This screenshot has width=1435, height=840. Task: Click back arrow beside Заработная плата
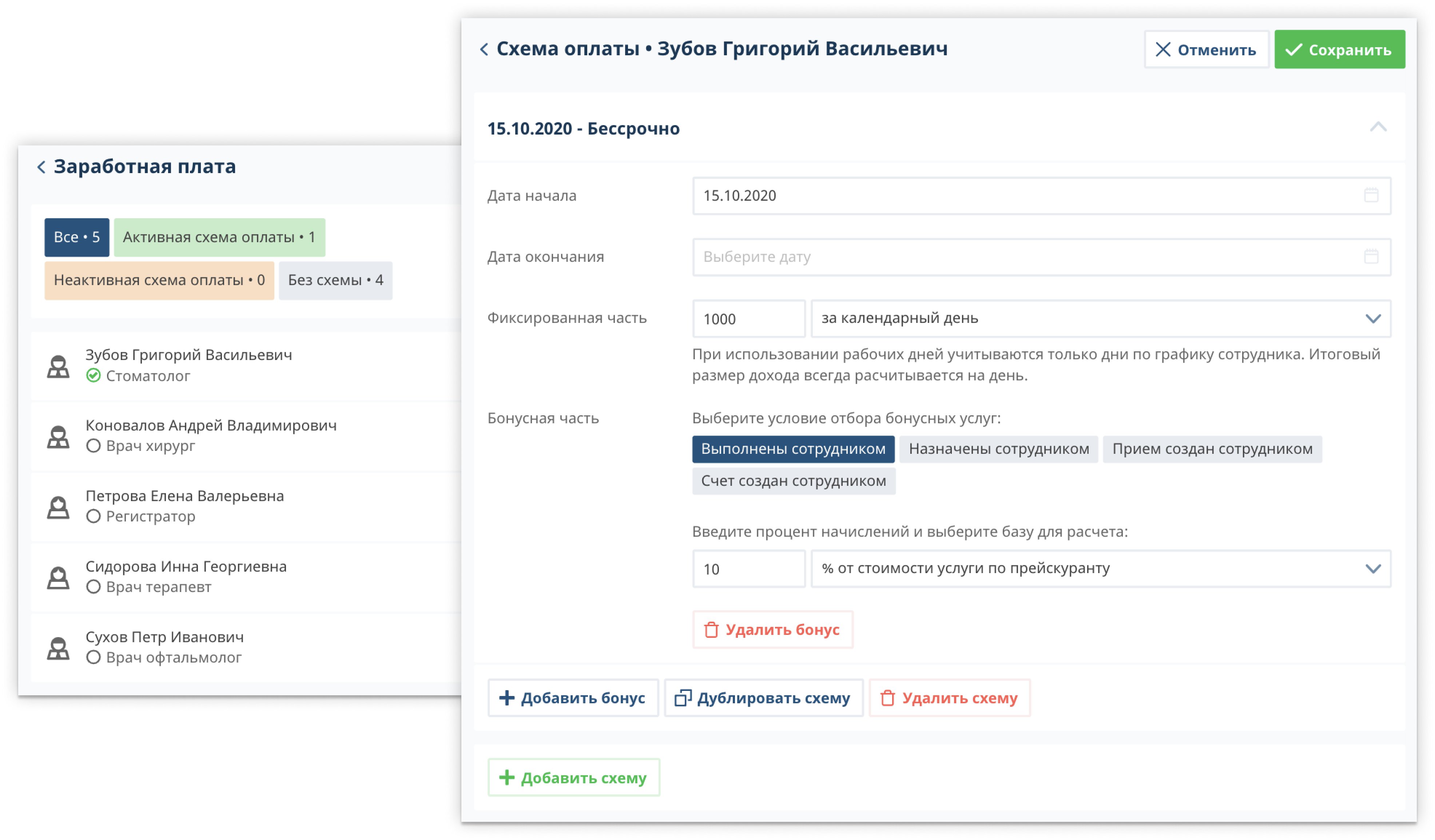point(41,167)
